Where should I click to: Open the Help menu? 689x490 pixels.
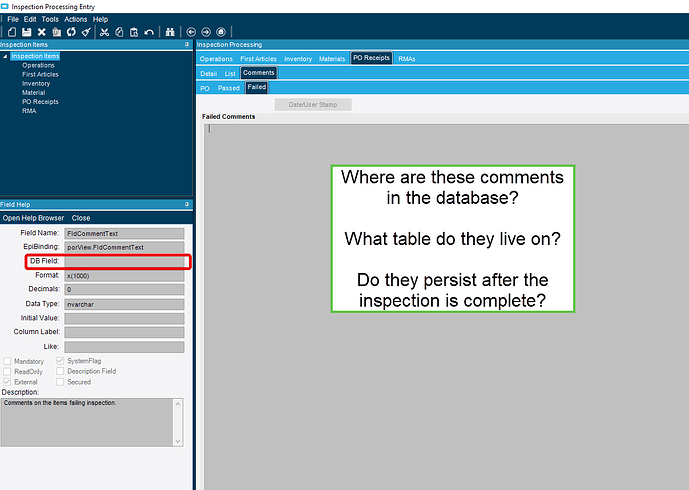point(100,19)
